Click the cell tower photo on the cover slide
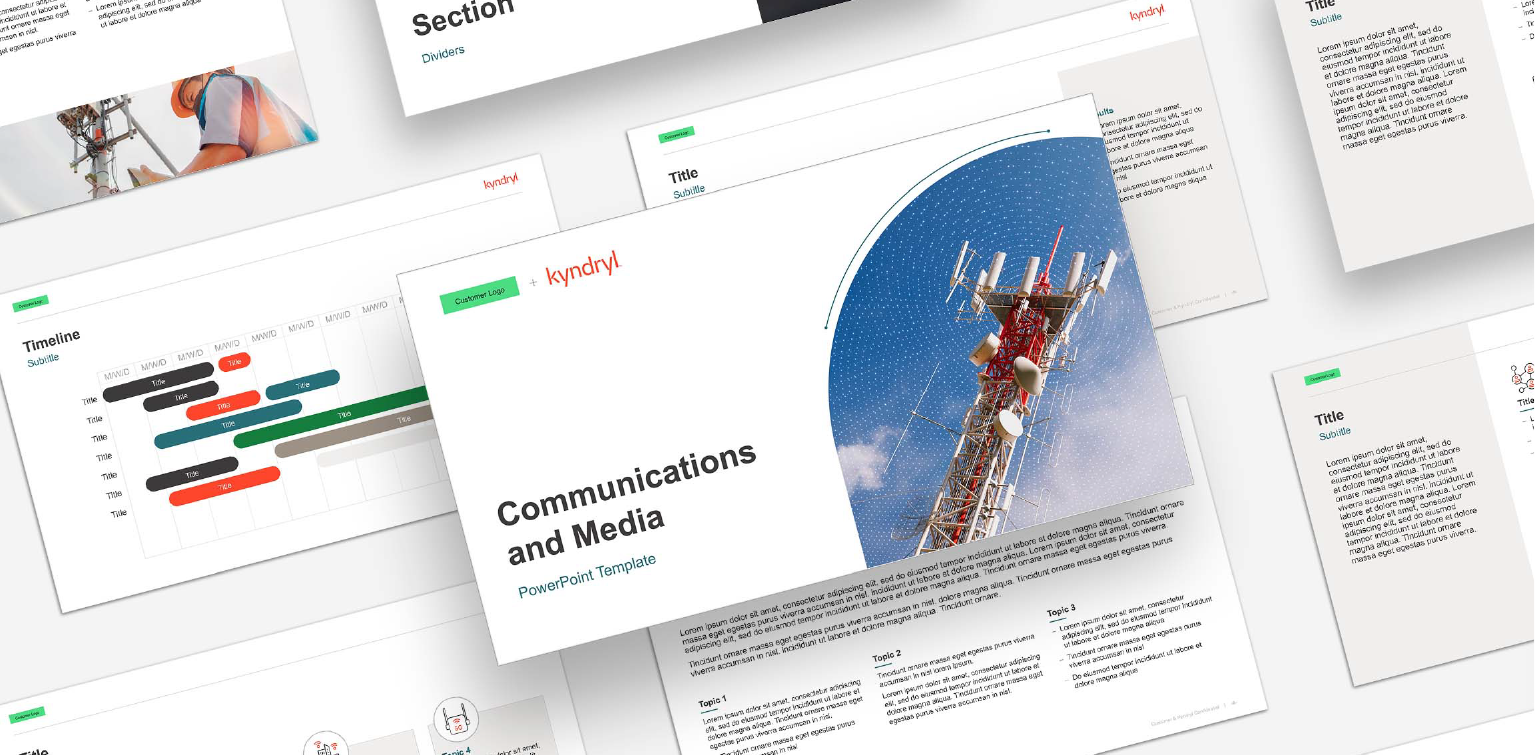Image resolution: width=1535 pixels, height=755 pixels. tap(1008, 350)
